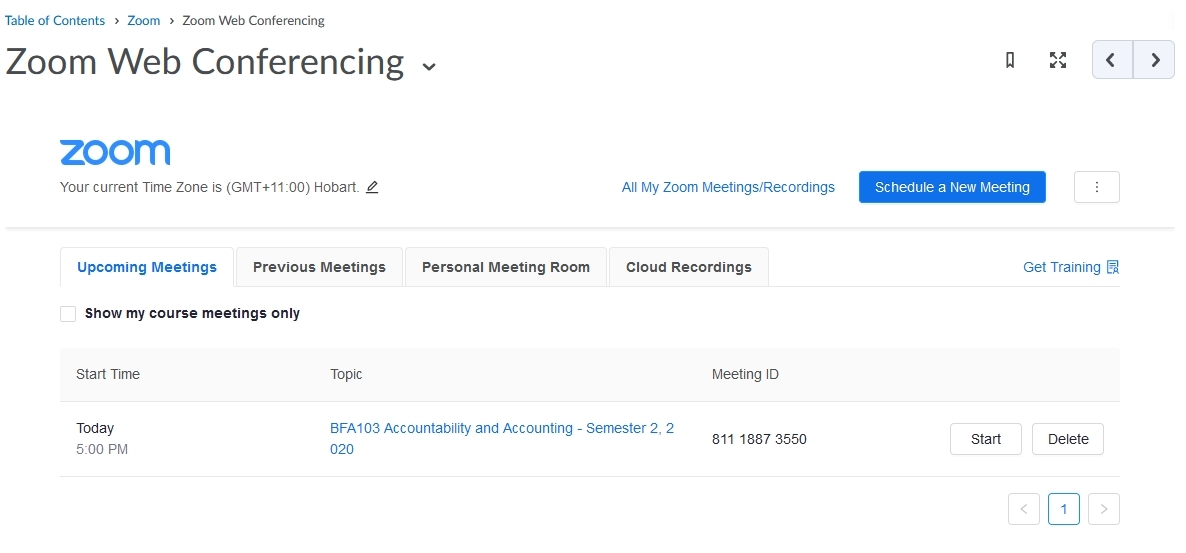Viewport: 1186px width, 553px height.
Task: Click the 5:00 PM time text
Action: tap(102, 449)
